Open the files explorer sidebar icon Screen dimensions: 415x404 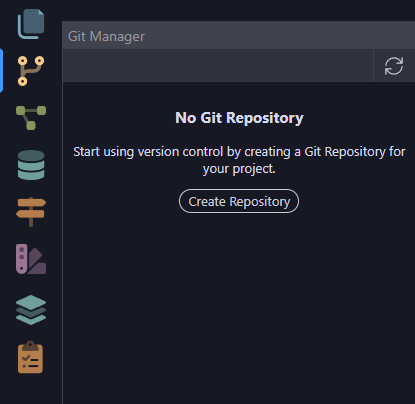tap(31, 24)
